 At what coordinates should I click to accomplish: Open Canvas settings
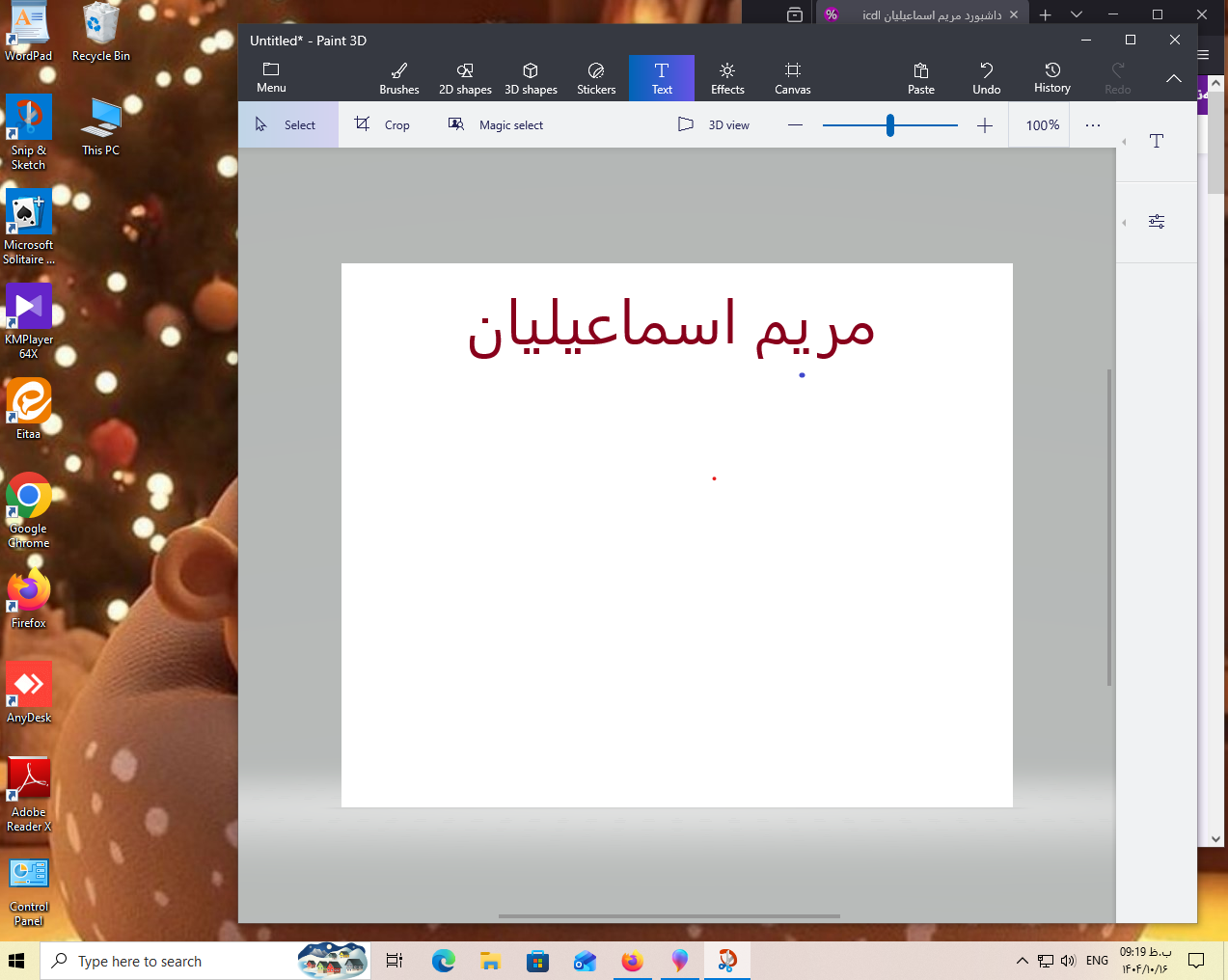(x=792, y=78)
